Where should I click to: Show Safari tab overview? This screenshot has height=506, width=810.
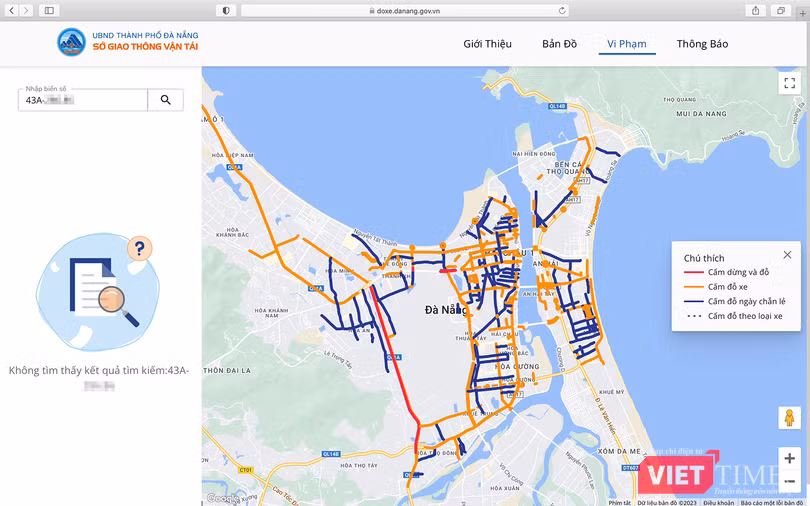click(781, 10)
